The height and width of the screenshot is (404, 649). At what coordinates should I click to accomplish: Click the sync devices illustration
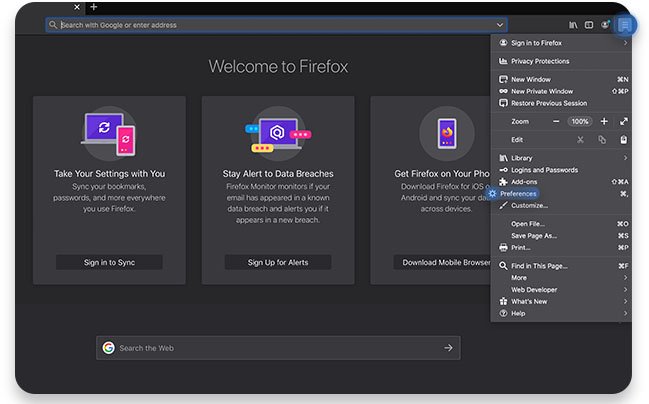[109, 133]
